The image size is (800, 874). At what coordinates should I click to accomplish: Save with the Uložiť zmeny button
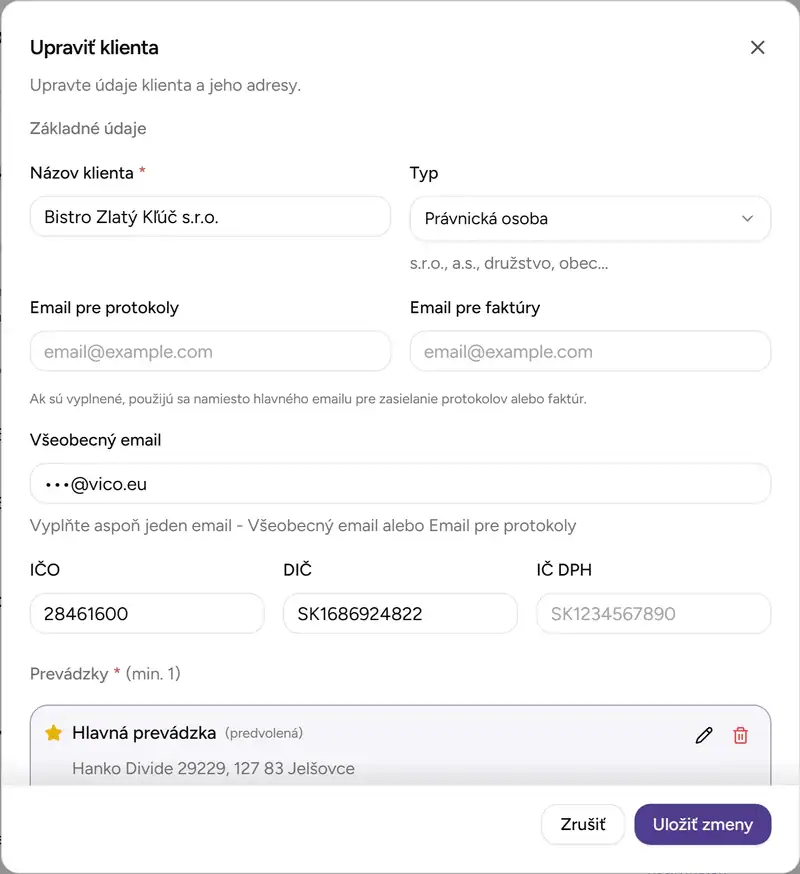[x=702, y=825]
